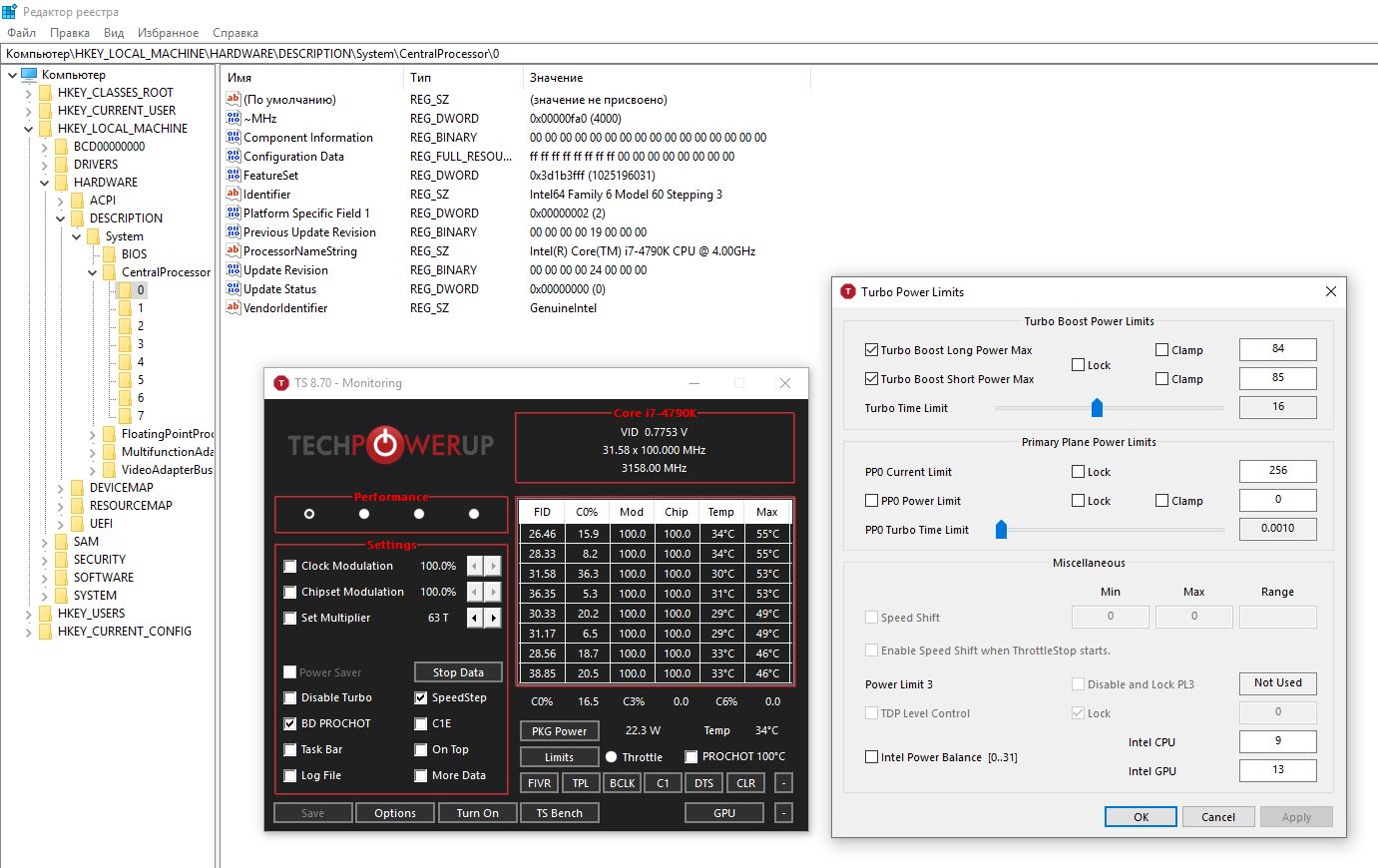Click the icon beside ProcessorNameString

coord(233,250)
